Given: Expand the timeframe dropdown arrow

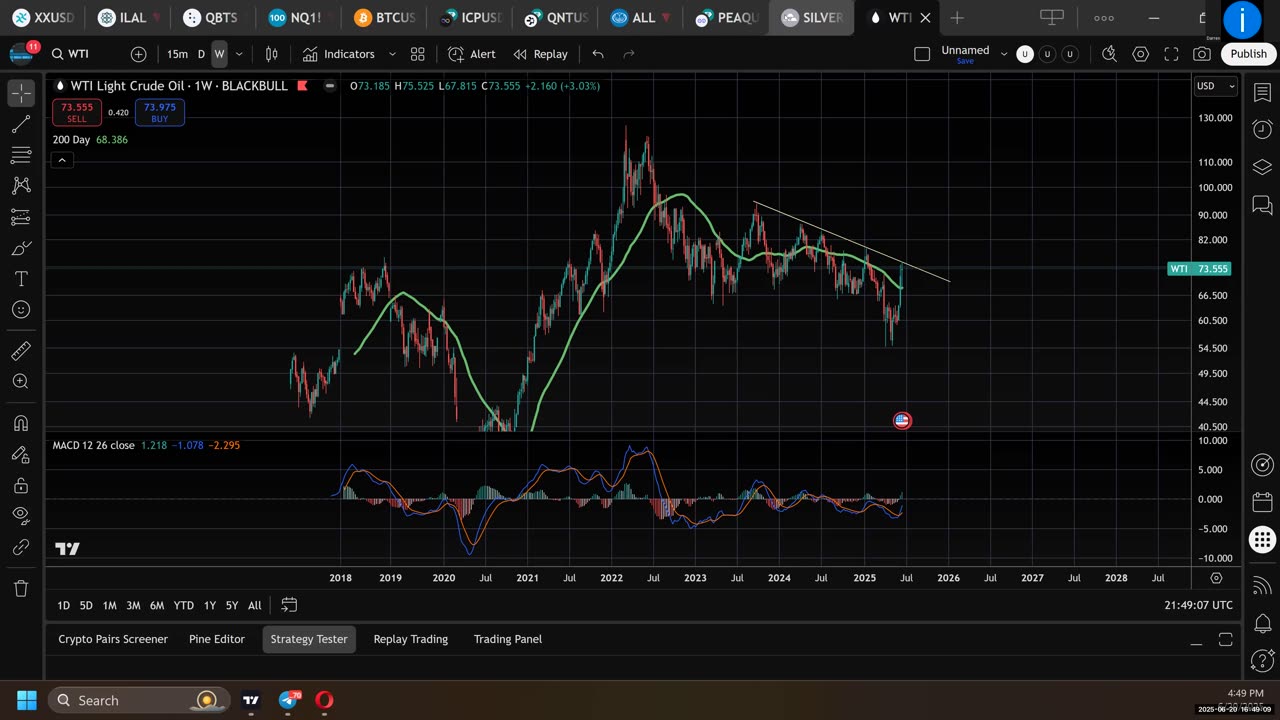Looking at the screenshot, I should [x=239, y=54].
